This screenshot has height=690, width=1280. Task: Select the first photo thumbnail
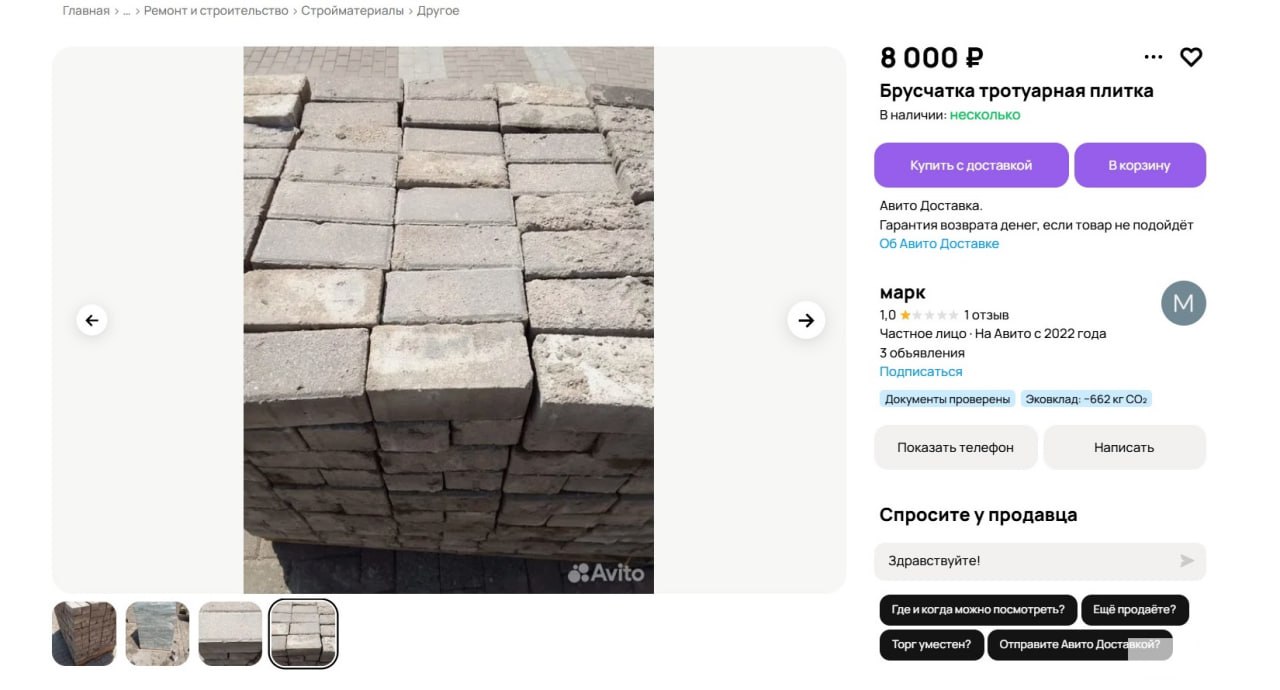tap(84, 633)
